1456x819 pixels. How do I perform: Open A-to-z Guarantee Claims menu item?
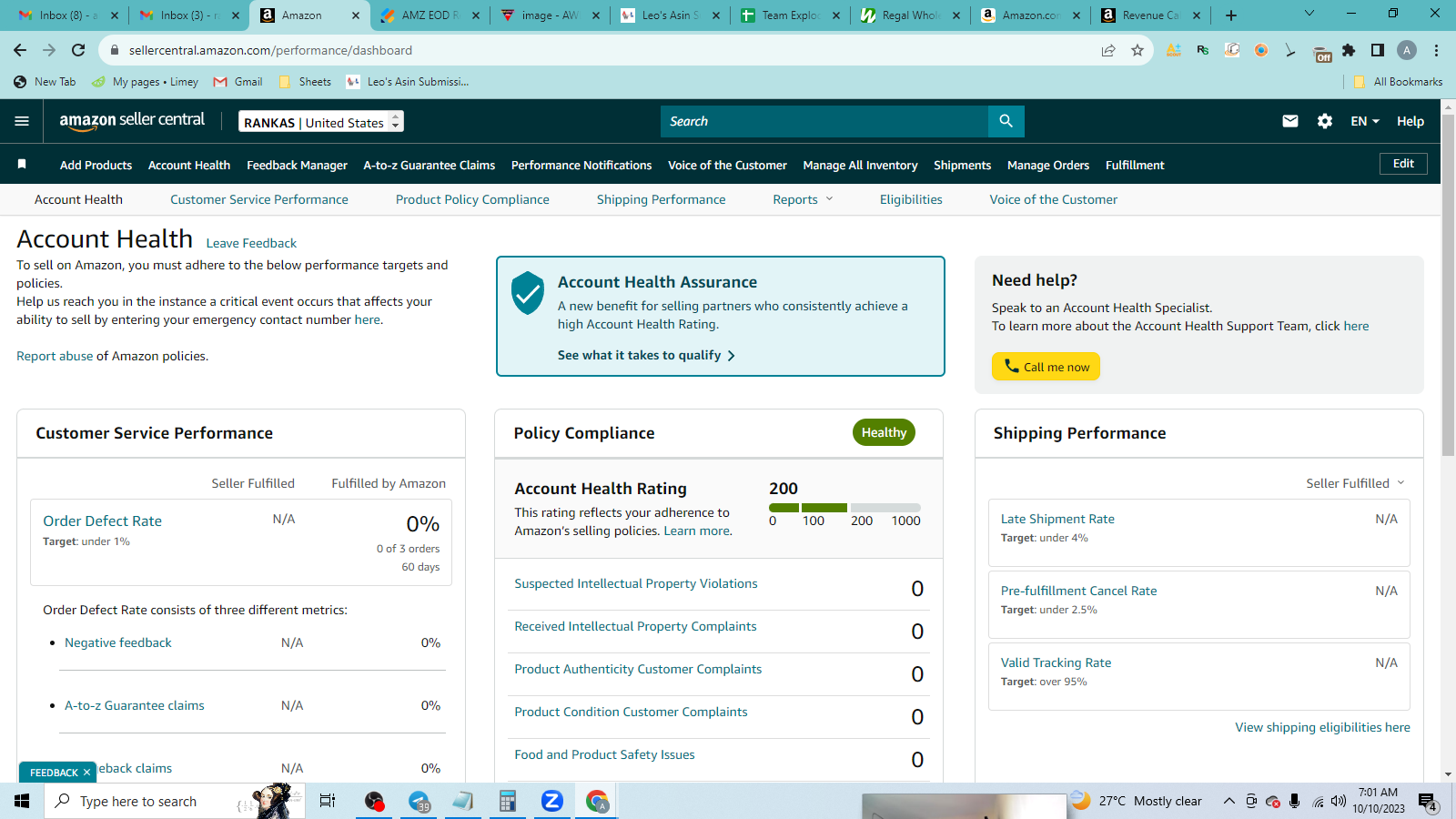[x=430, y=165]
